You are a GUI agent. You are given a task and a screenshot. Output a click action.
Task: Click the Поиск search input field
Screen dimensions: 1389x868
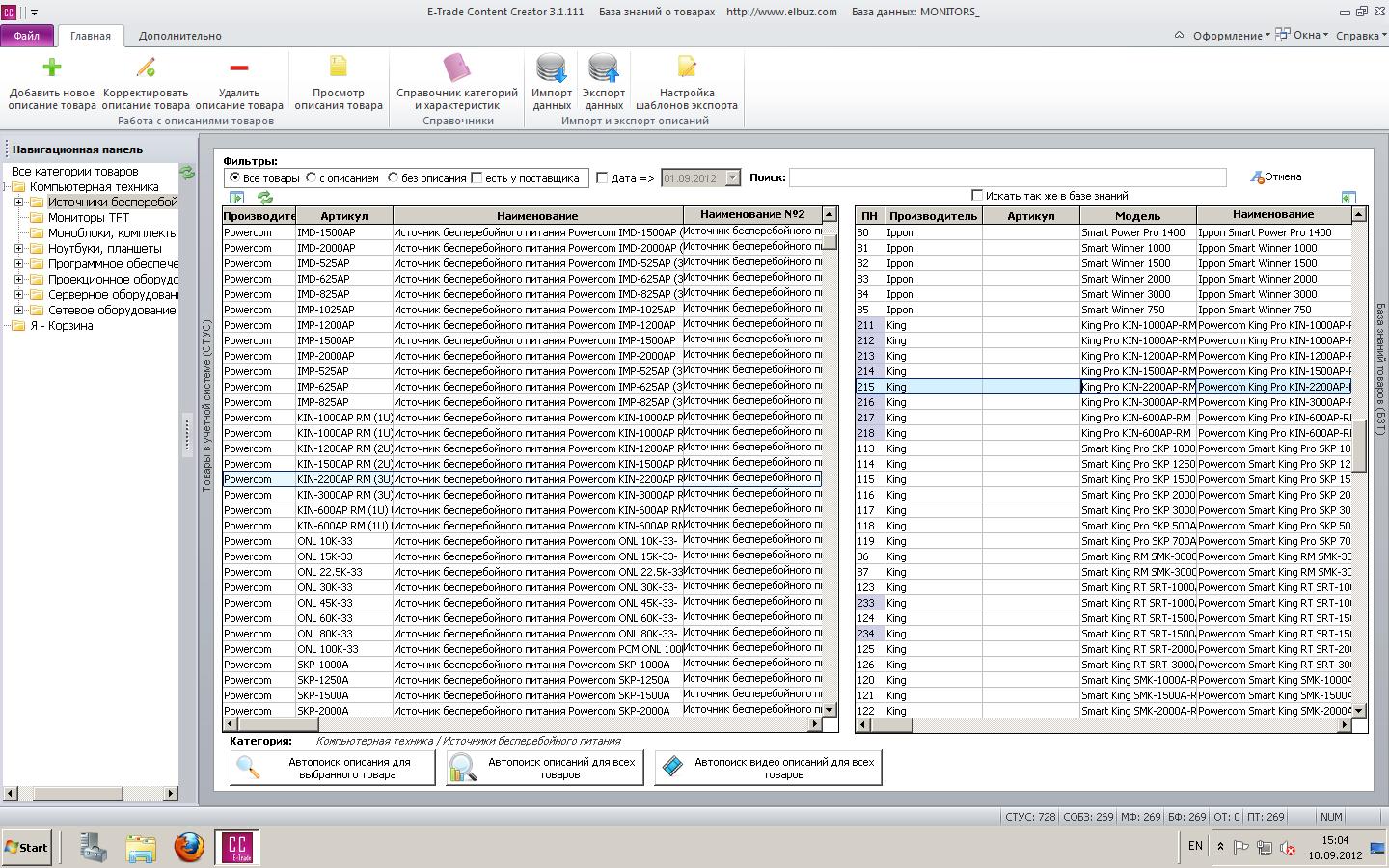pos(1008,177)
